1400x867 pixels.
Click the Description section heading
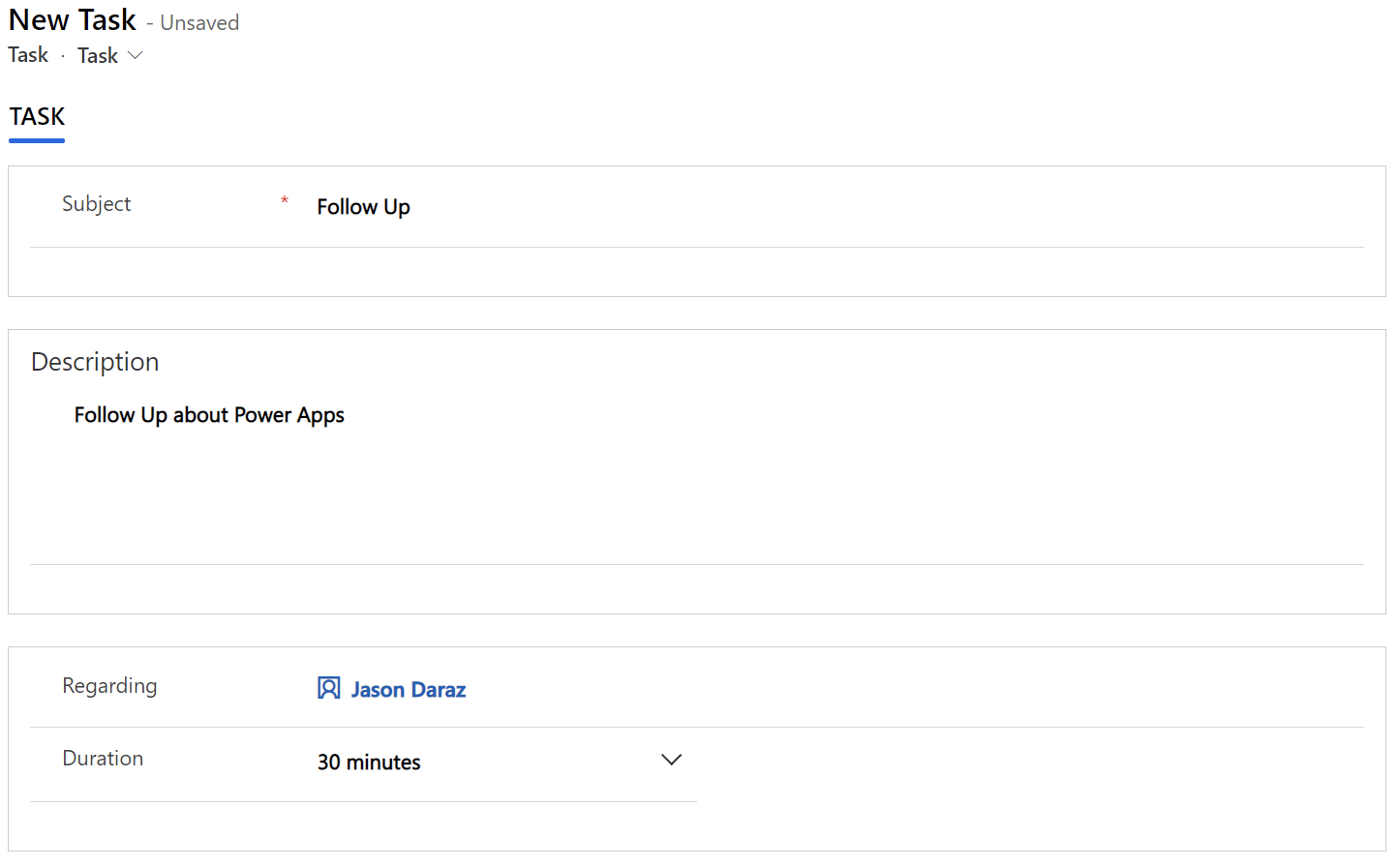95,362
